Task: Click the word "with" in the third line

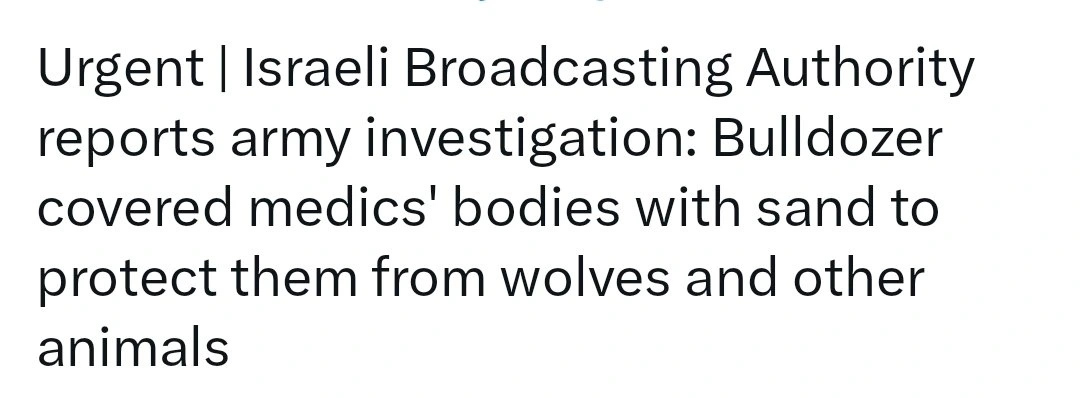Action: click(x=688, y=207)
